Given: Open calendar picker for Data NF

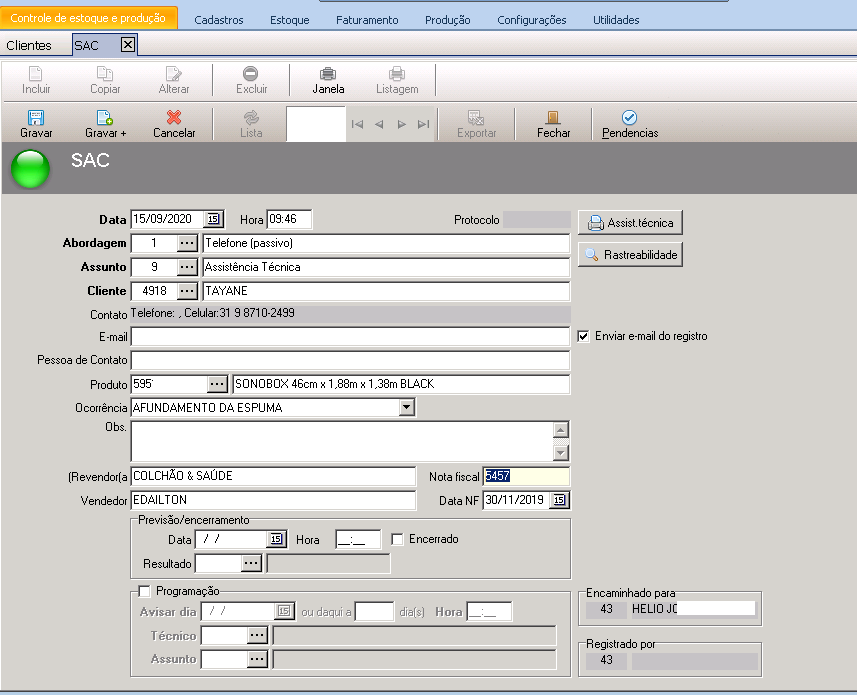Looking at the screenshot, I should coord(560,500).
